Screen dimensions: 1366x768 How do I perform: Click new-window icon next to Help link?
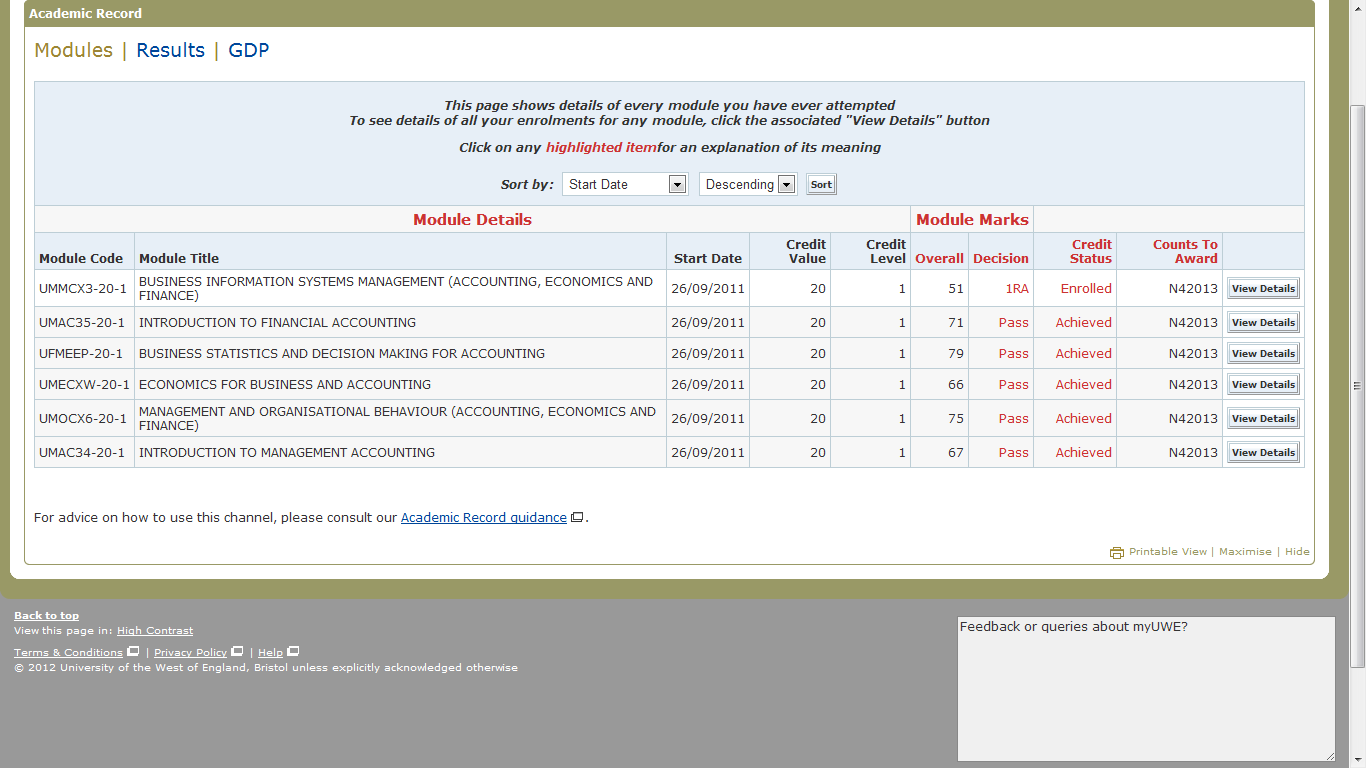[x=293, y=652]
